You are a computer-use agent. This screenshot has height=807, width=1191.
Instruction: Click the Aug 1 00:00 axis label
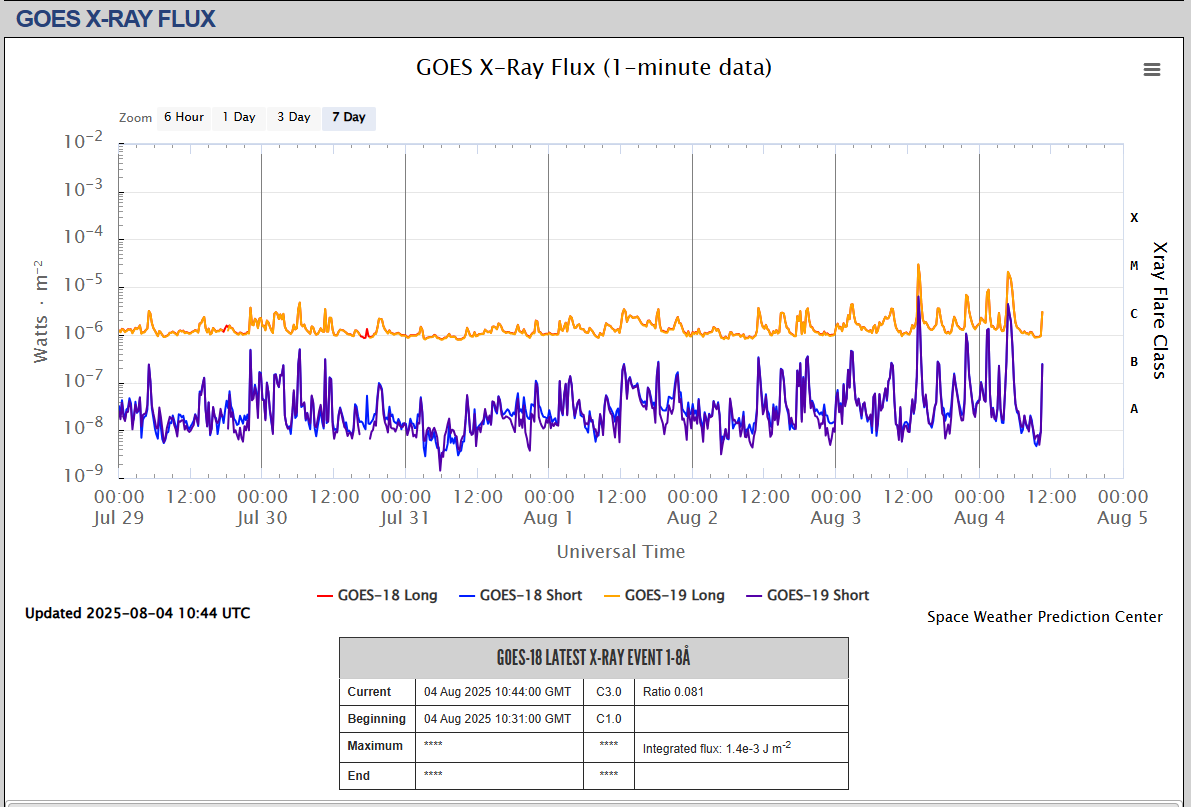click(x=549, y=507)
